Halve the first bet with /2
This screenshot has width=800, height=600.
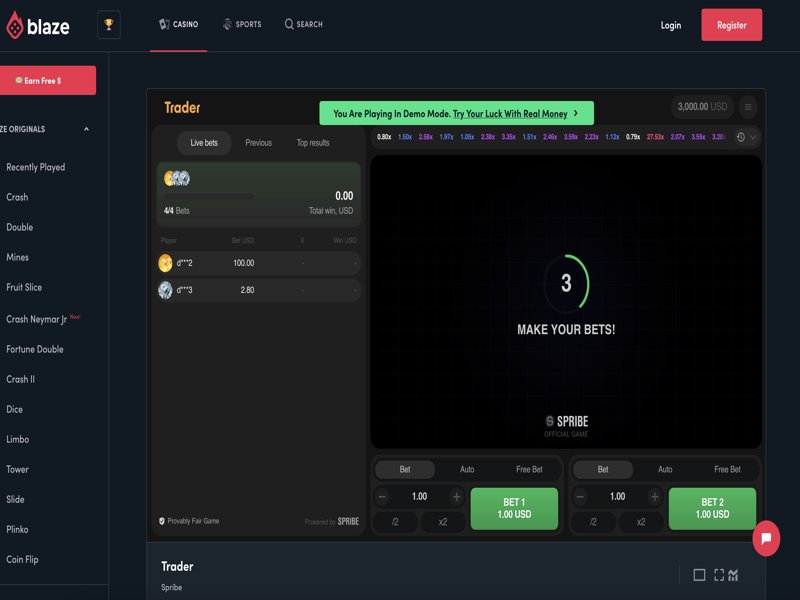(395, 522)
